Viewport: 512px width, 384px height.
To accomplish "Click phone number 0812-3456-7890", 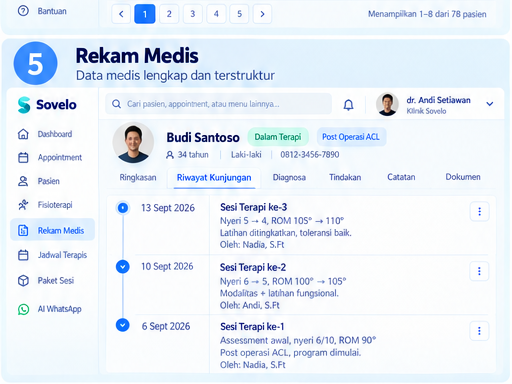I will (x=310, y=155).
